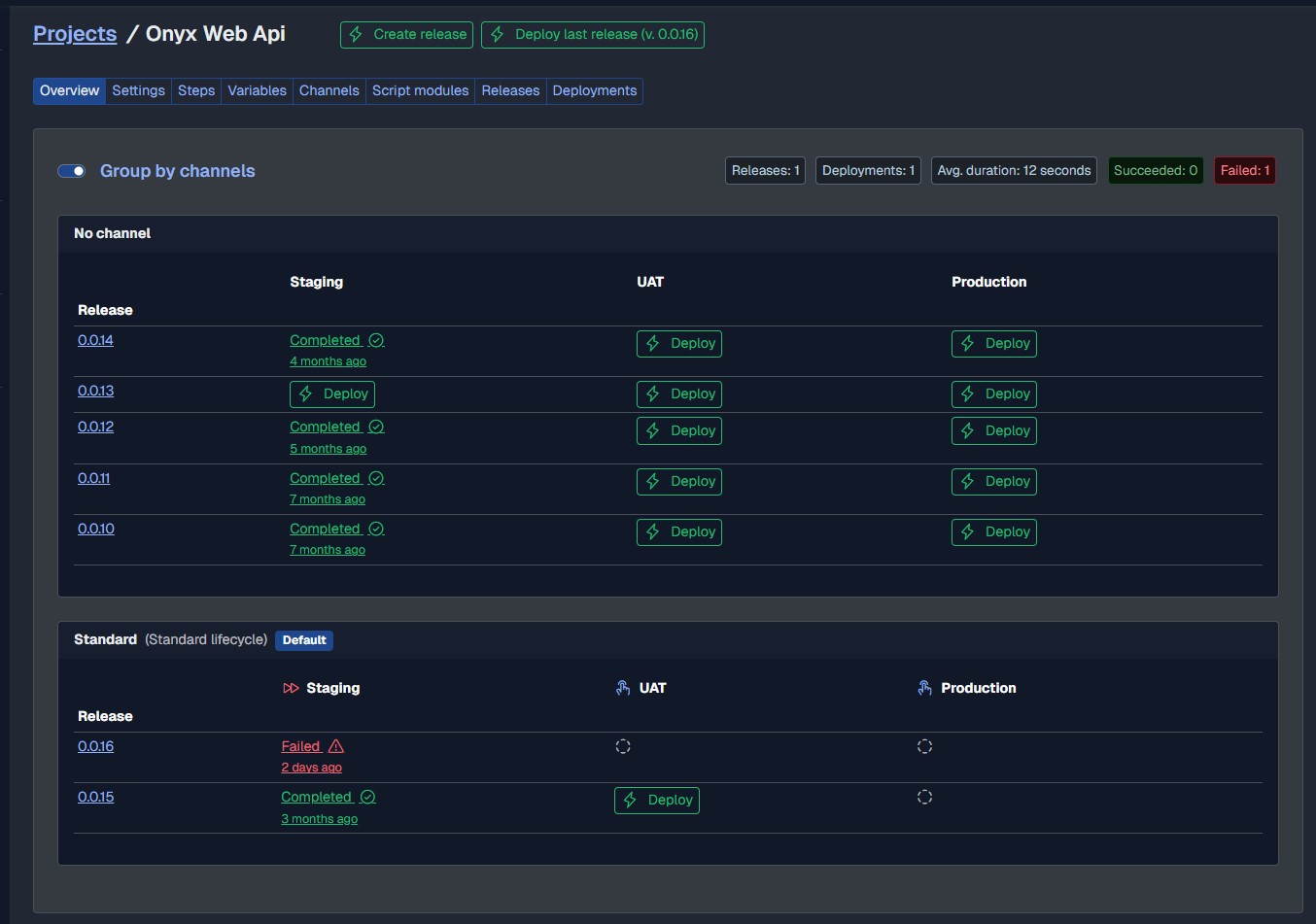This screenshot has width=1316, height=924.
Task: Open the Script modules tab
Action: pos(420,90)
